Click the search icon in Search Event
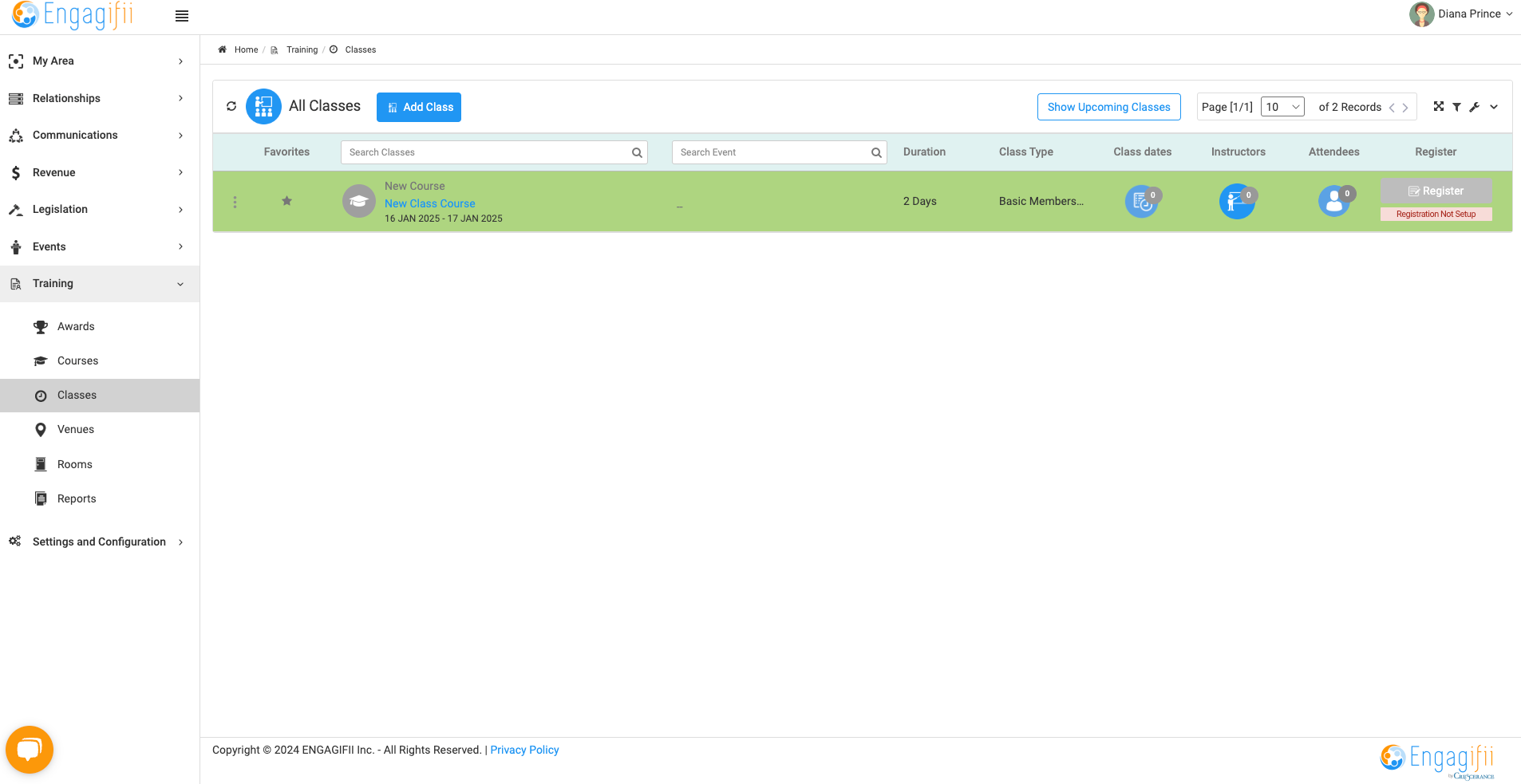Image resolution: width=1521 pixels, height=784 pixels. click(x=876, y=152)
